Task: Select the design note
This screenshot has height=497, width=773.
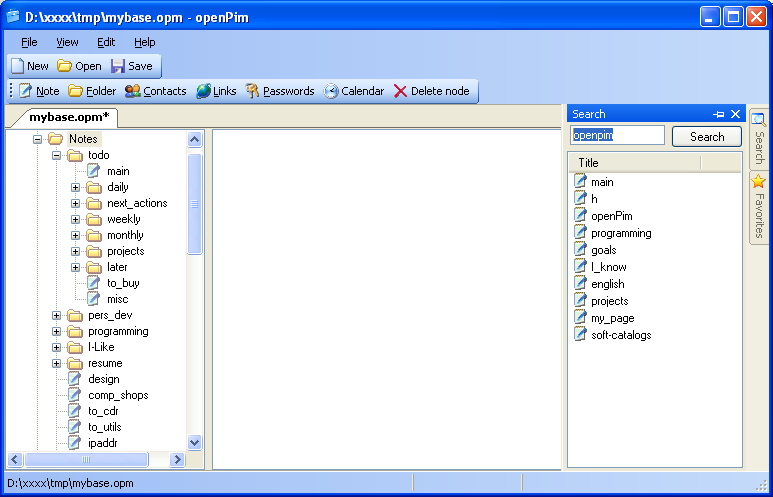Action: pyautogui.click(x=104, y=379)
